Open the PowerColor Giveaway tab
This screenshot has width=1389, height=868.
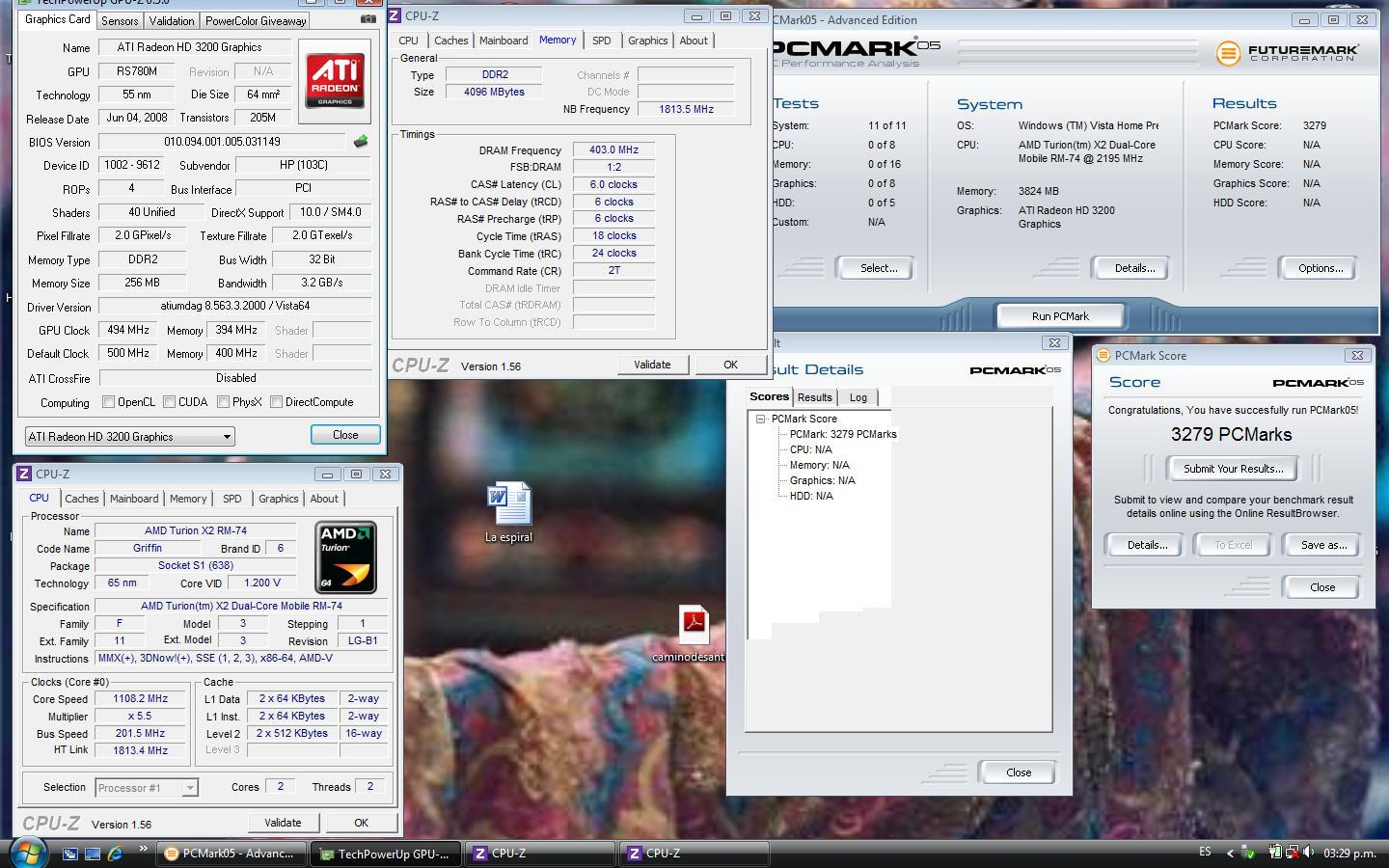click(x=256, y=20)
